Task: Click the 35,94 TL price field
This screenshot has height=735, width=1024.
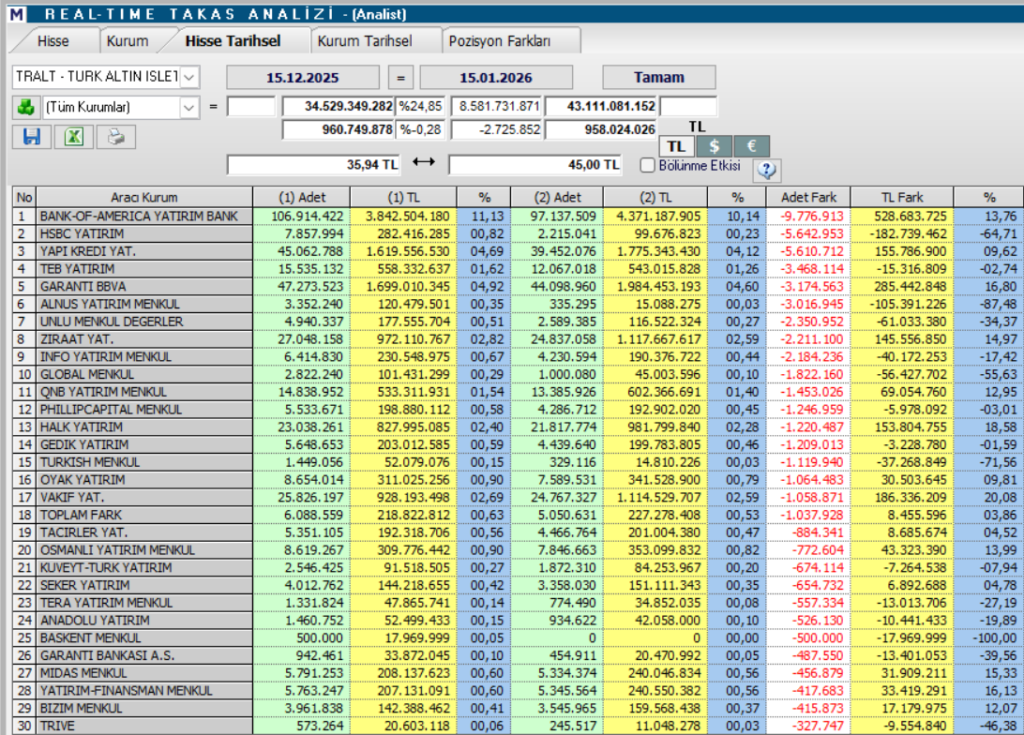Action: 314,165
